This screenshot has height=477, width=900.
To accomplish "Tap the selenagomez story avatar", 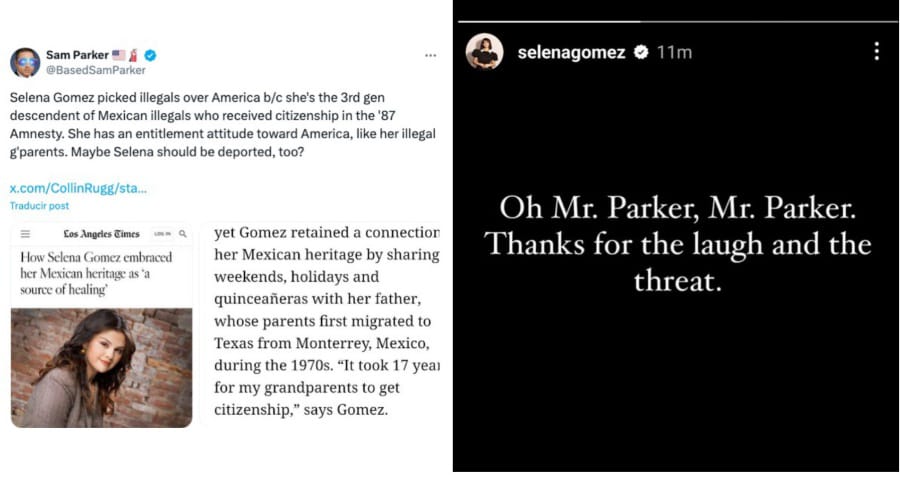I will (484, 52).
